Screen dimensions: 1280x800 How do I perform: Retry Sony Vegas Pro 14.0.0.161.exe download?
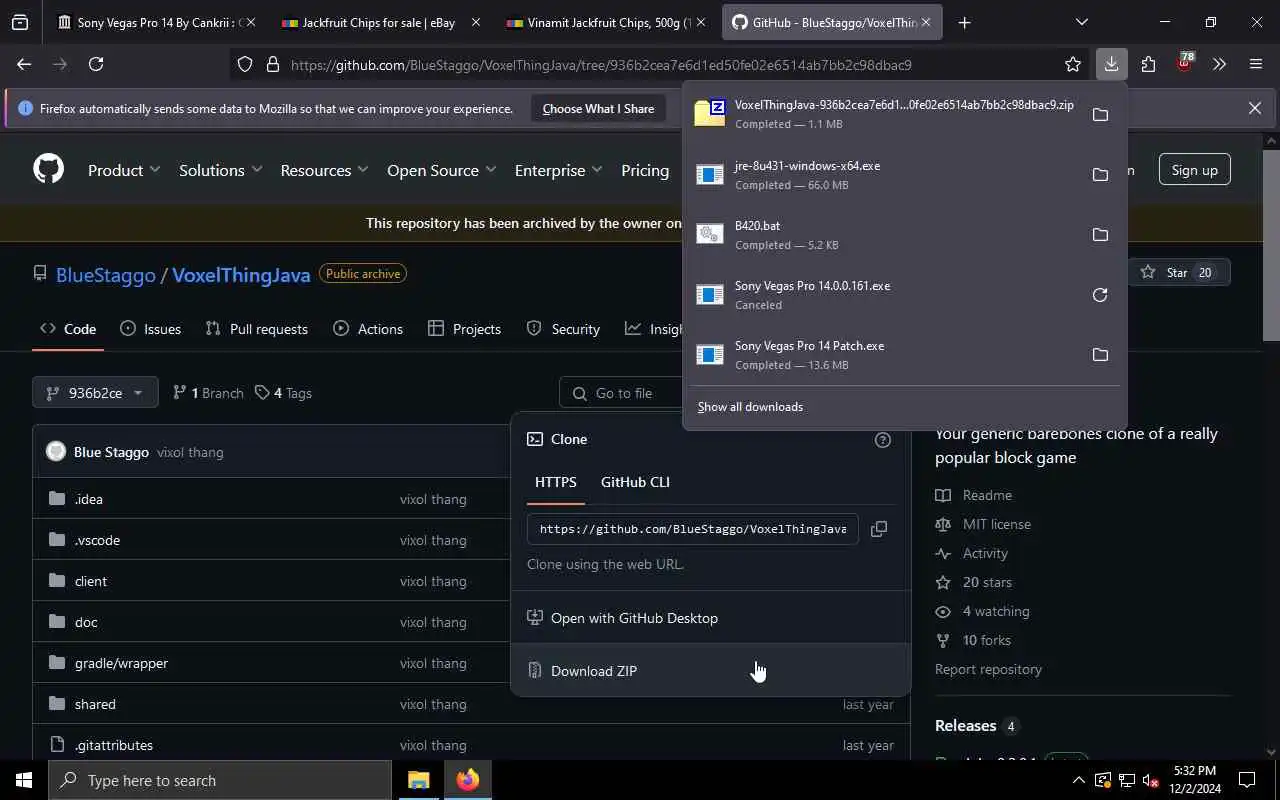tap(1100, 294)
